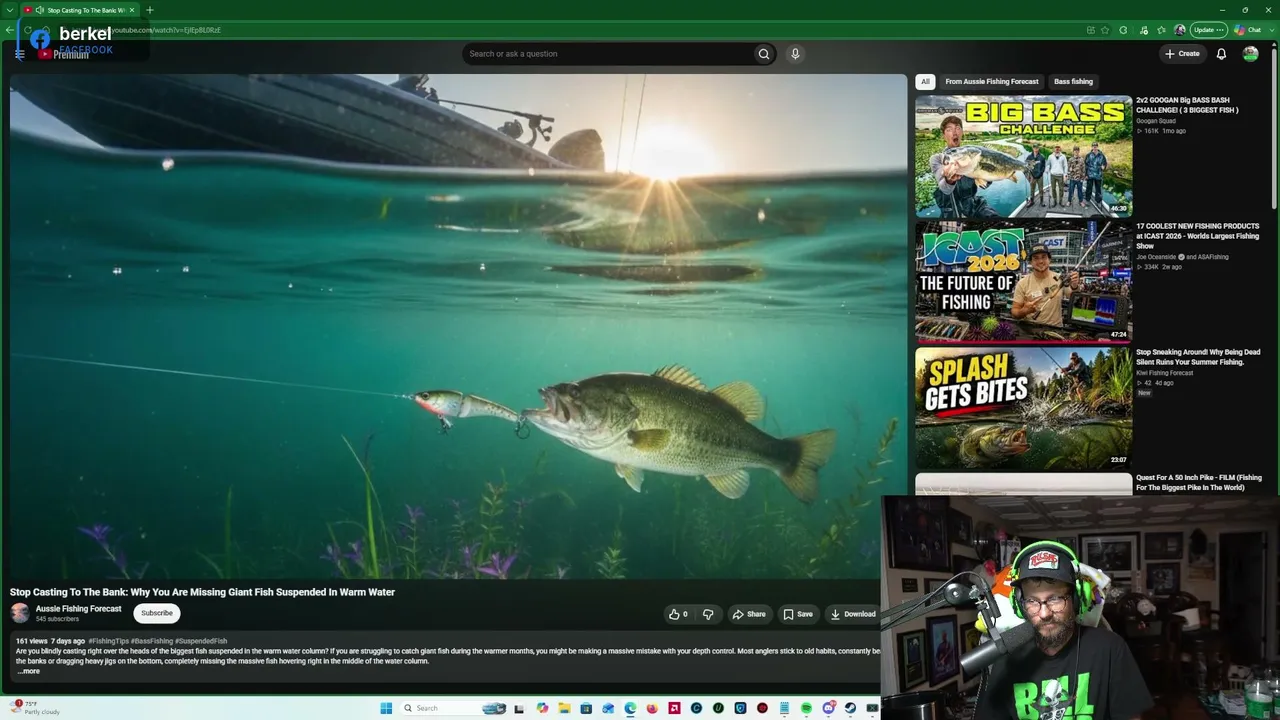
Task: Open Firefox from the taskbar
Action: tap(652, 708)
